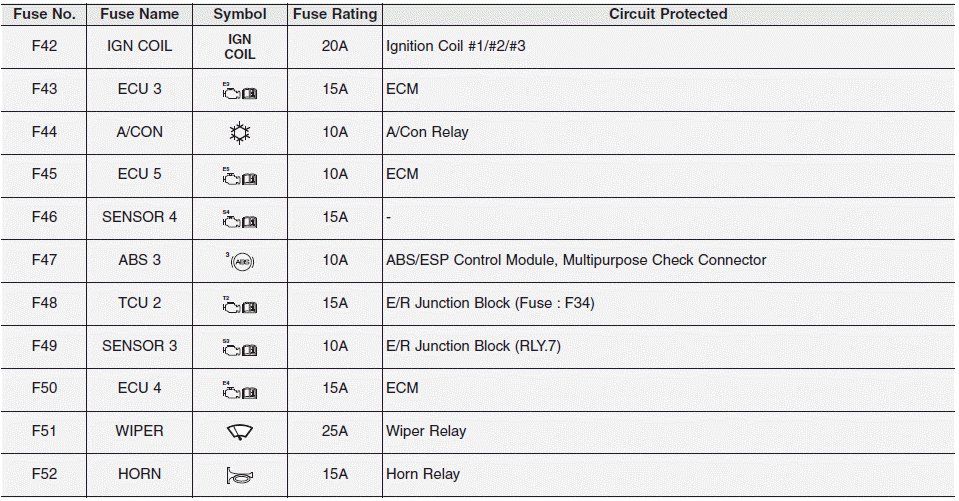
Task: Click the engine symbol in the F48 row
Action: 240,305
